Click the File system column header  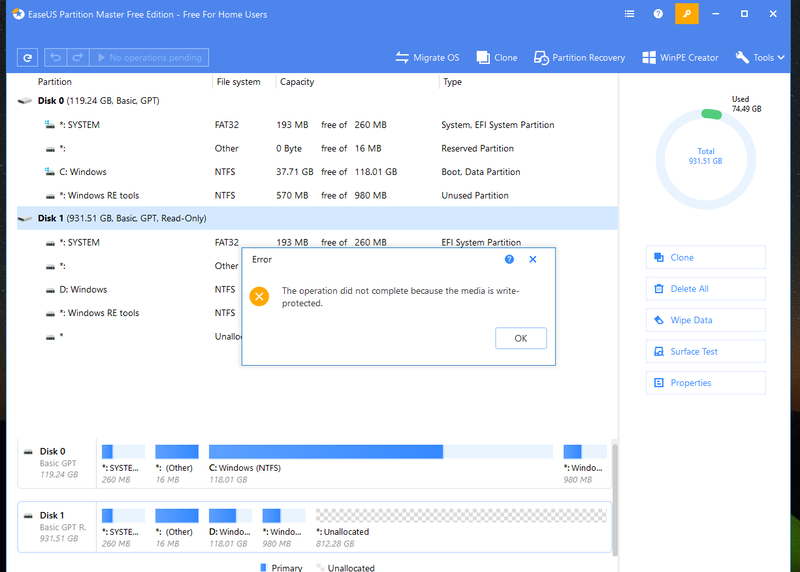point(238,82)
